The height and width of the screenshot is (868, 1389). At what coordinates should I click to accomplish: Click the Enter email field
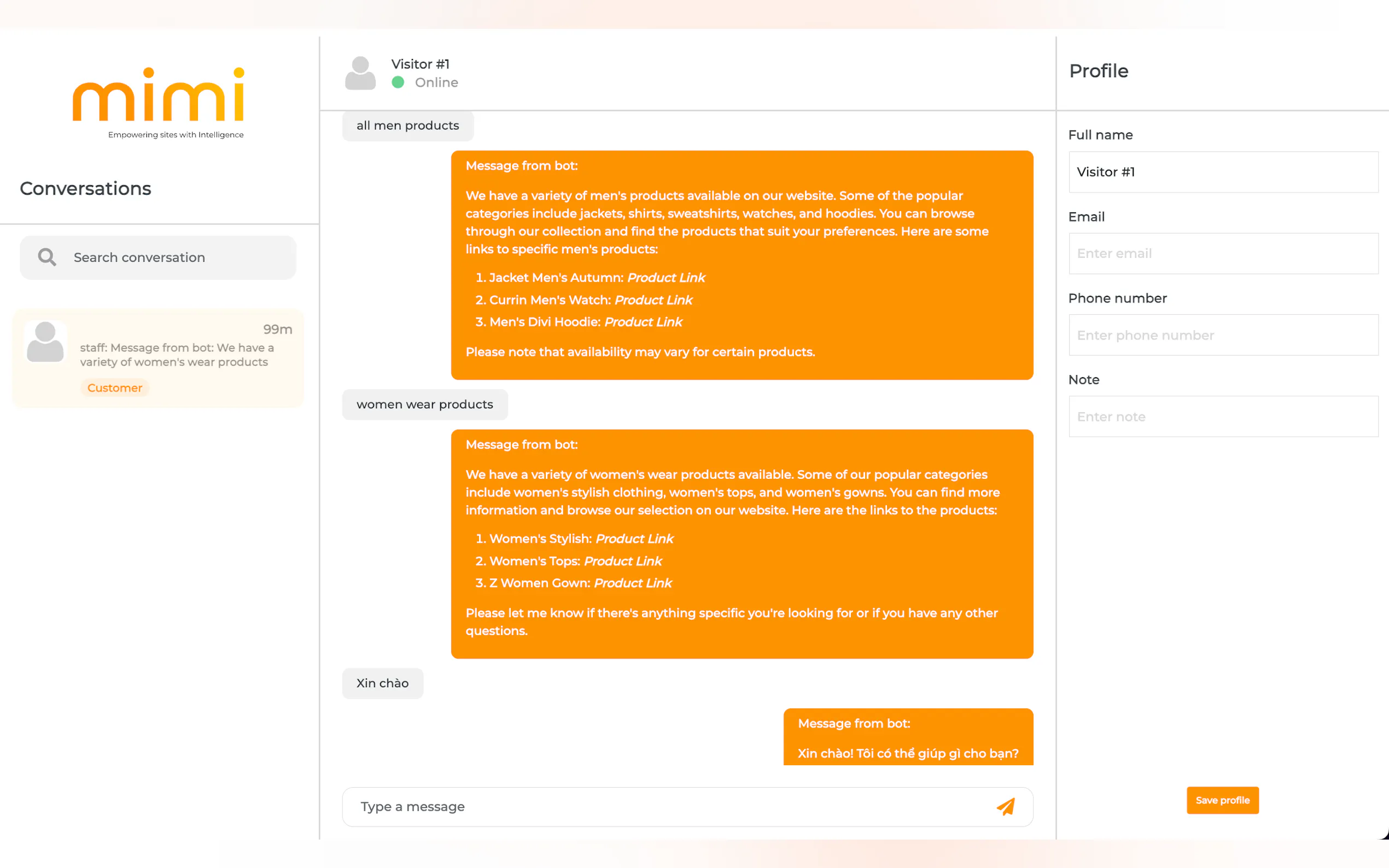click(1223, 254)
